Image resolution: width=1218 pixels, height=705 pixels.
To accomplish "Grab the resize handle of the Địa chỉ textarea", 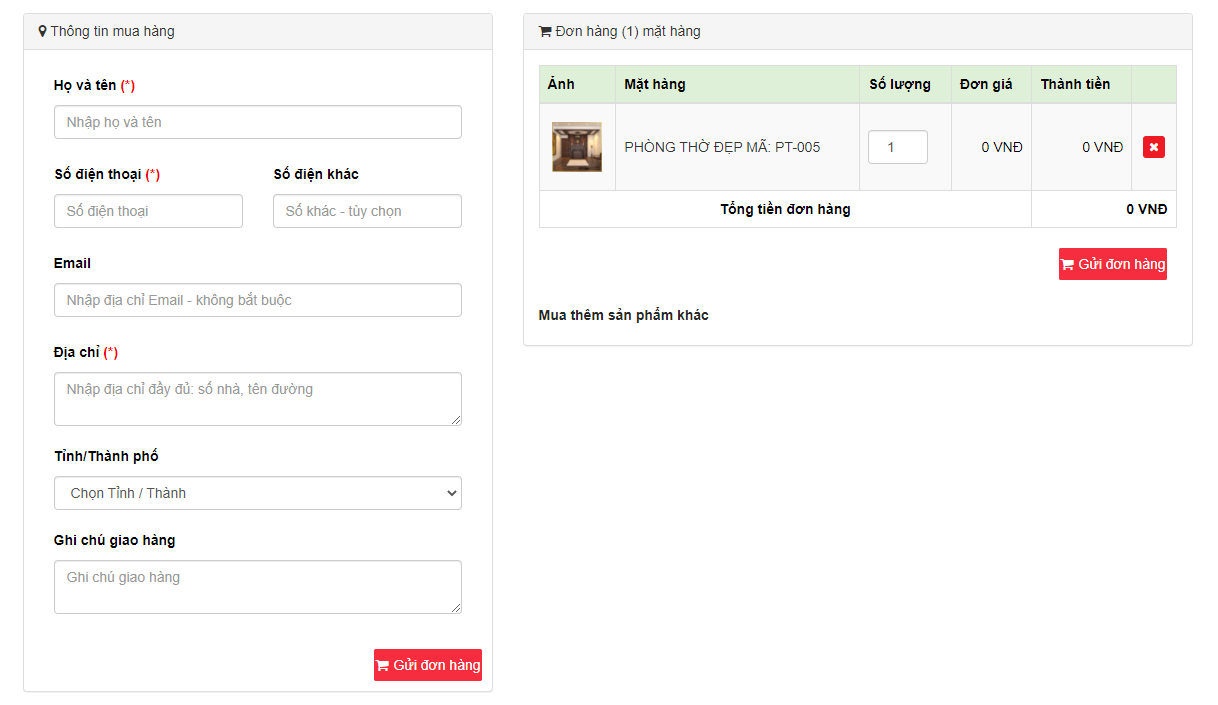I will click(456, 420).
